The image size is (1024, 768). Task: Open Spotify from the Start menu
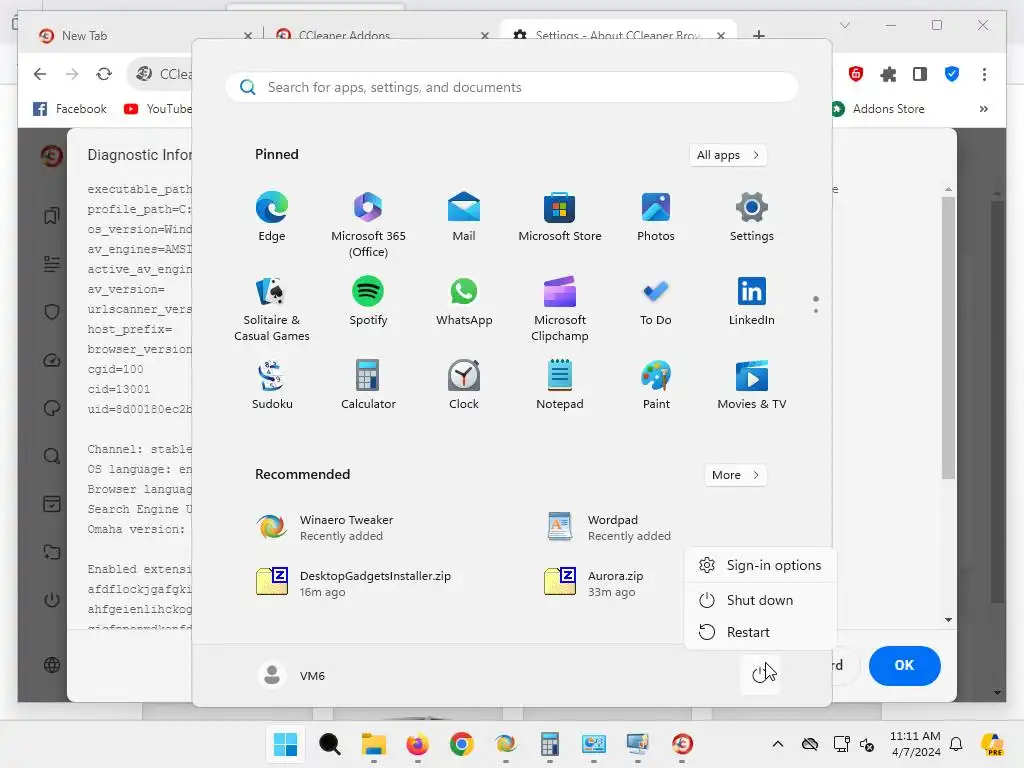(368, 302)
